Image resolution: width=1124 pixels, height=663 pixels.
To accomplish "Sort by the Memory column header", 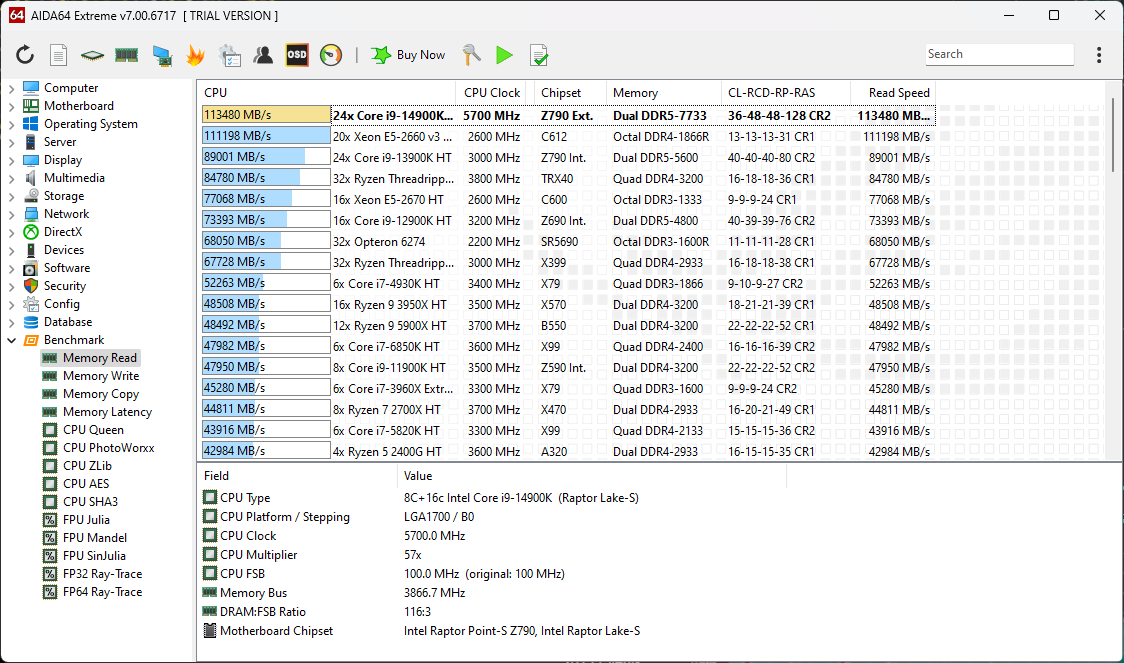I will point(664,92).
